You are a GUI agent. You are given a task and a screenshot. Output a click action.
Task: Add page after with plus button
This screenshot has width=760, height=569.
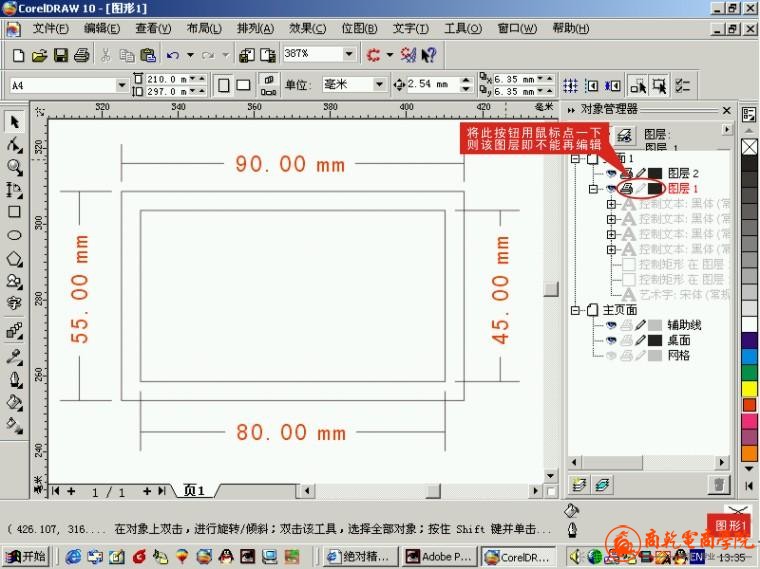coord(147,491)
